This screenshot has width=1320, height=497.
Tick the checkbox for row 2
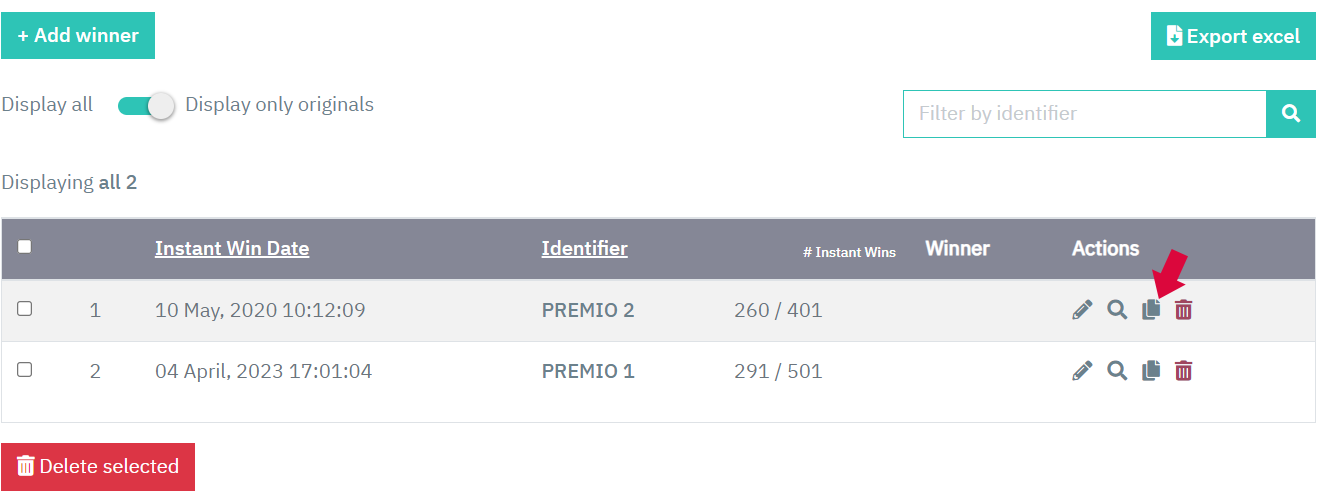pos(25,370)
